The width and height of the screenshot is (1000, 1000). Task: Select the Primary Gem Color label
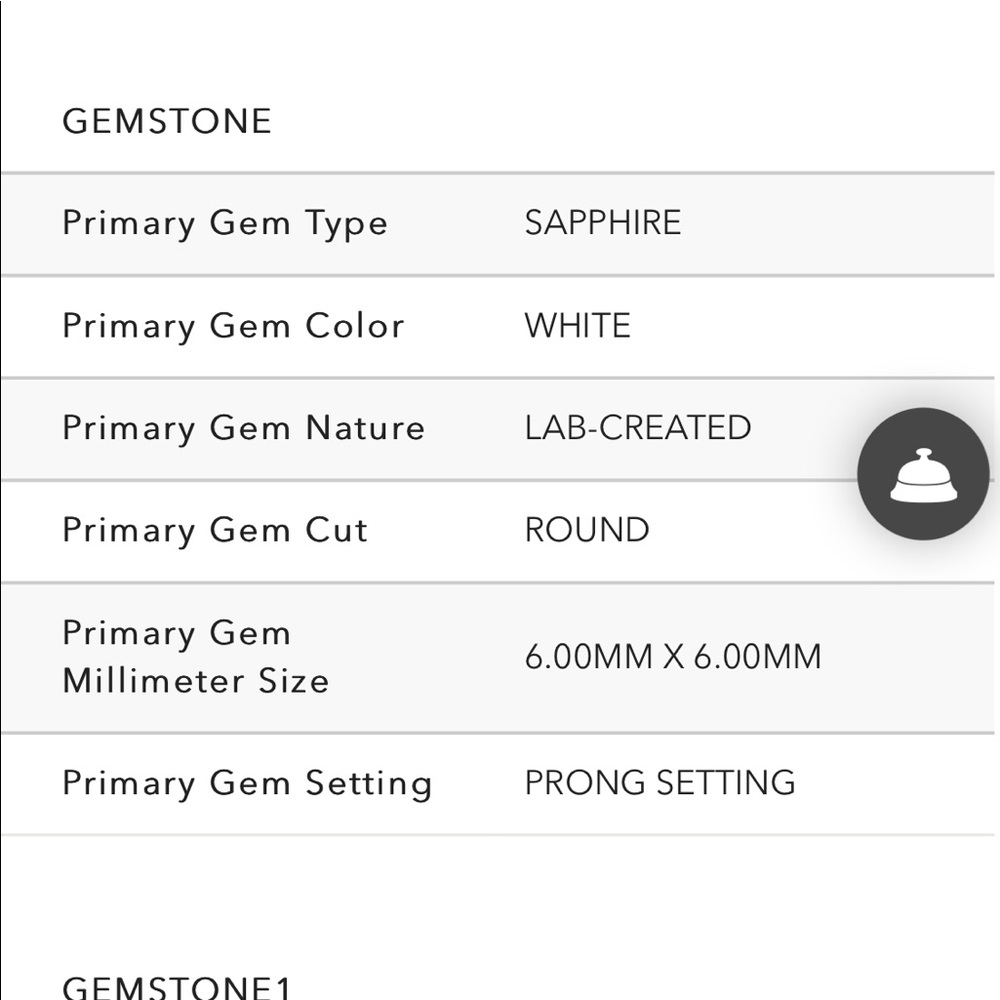(x=233, y=327)
